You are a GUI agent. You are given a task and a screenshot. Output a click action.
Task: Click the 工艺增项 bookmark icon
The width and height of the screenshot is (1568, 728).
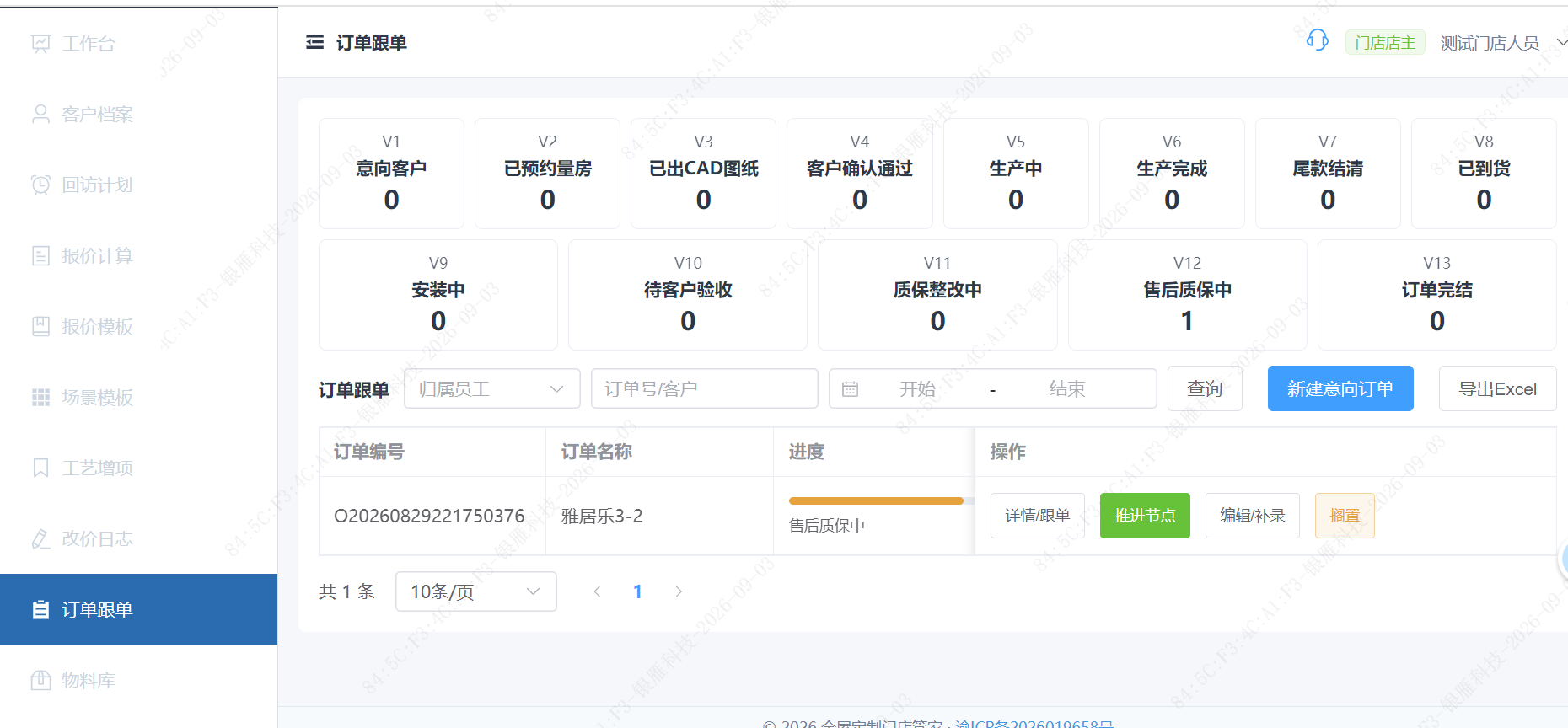tap(40, 468)
